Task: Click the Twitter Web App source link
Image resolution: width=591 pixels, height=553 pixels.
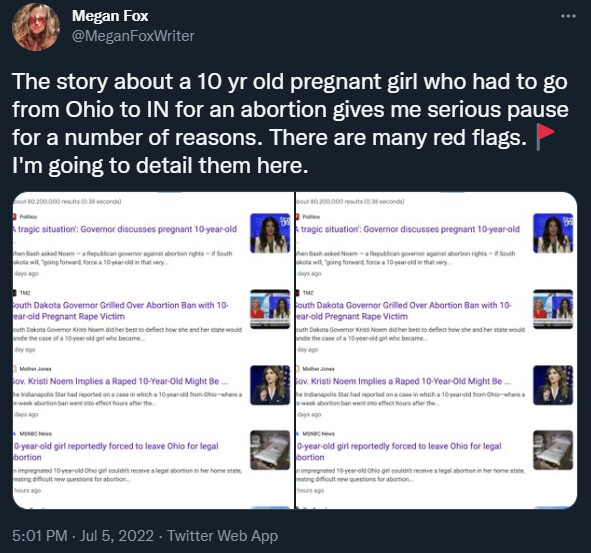Action: coord(222,536)
